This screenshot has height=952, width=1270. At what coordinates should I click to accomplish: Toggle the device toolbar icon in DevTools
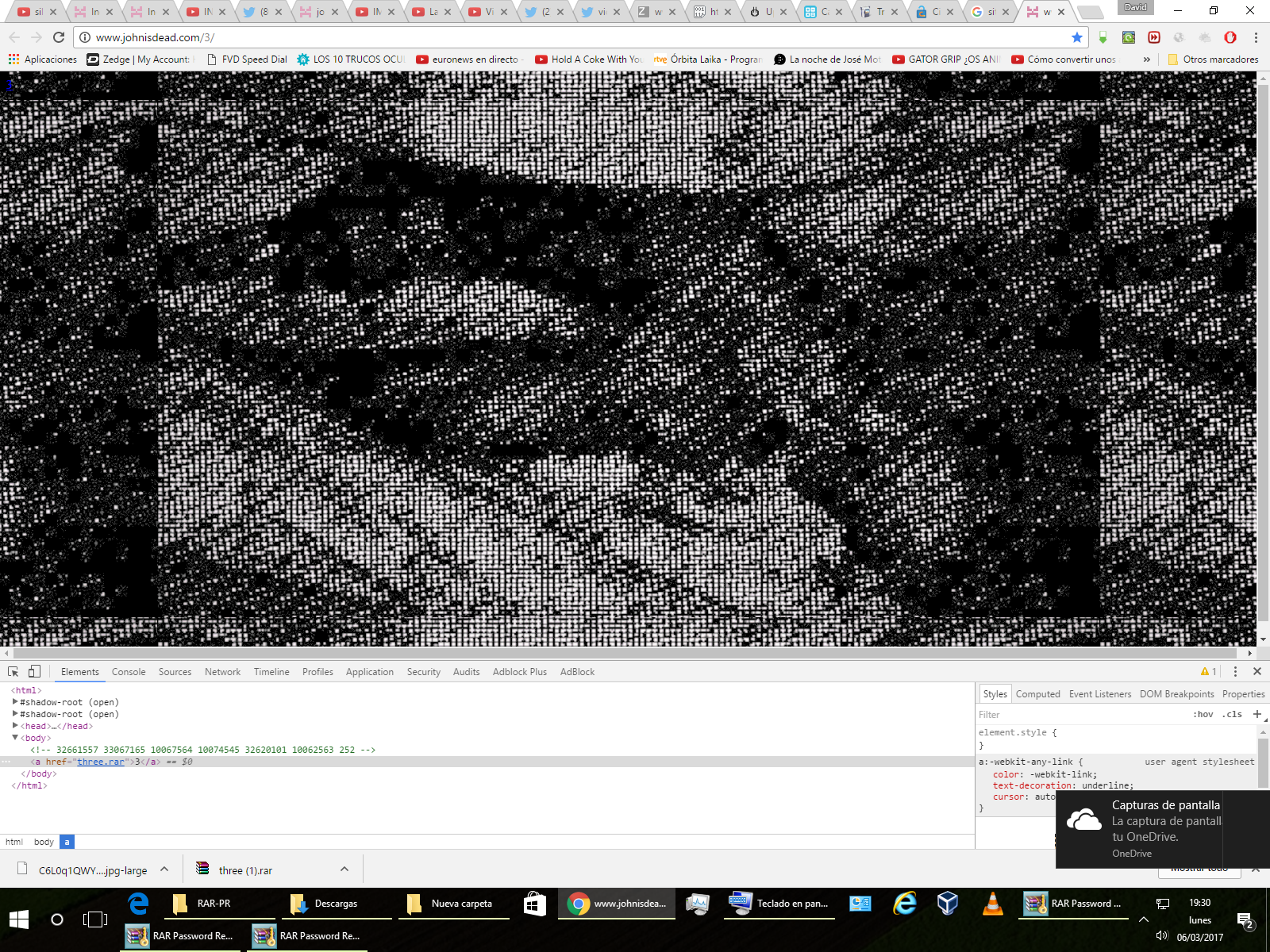pos(34,671)
